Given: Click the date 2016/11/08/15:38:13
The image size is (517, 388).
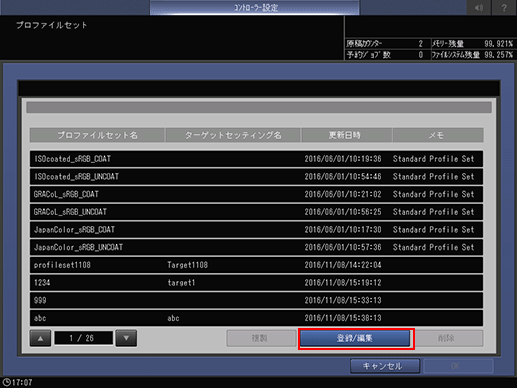Looking at the screenshot, I should (343, 318).
